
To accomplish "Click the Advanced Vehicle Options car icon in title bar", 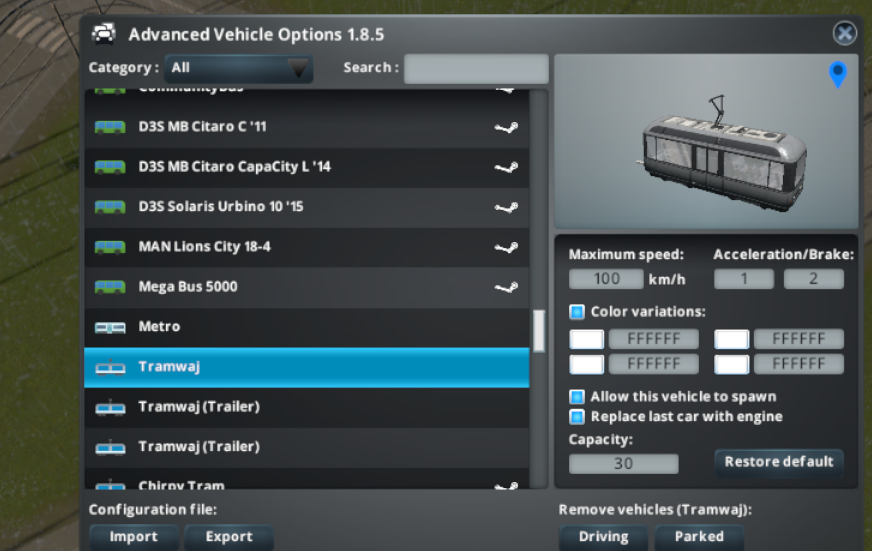I will tap(103, 34).
